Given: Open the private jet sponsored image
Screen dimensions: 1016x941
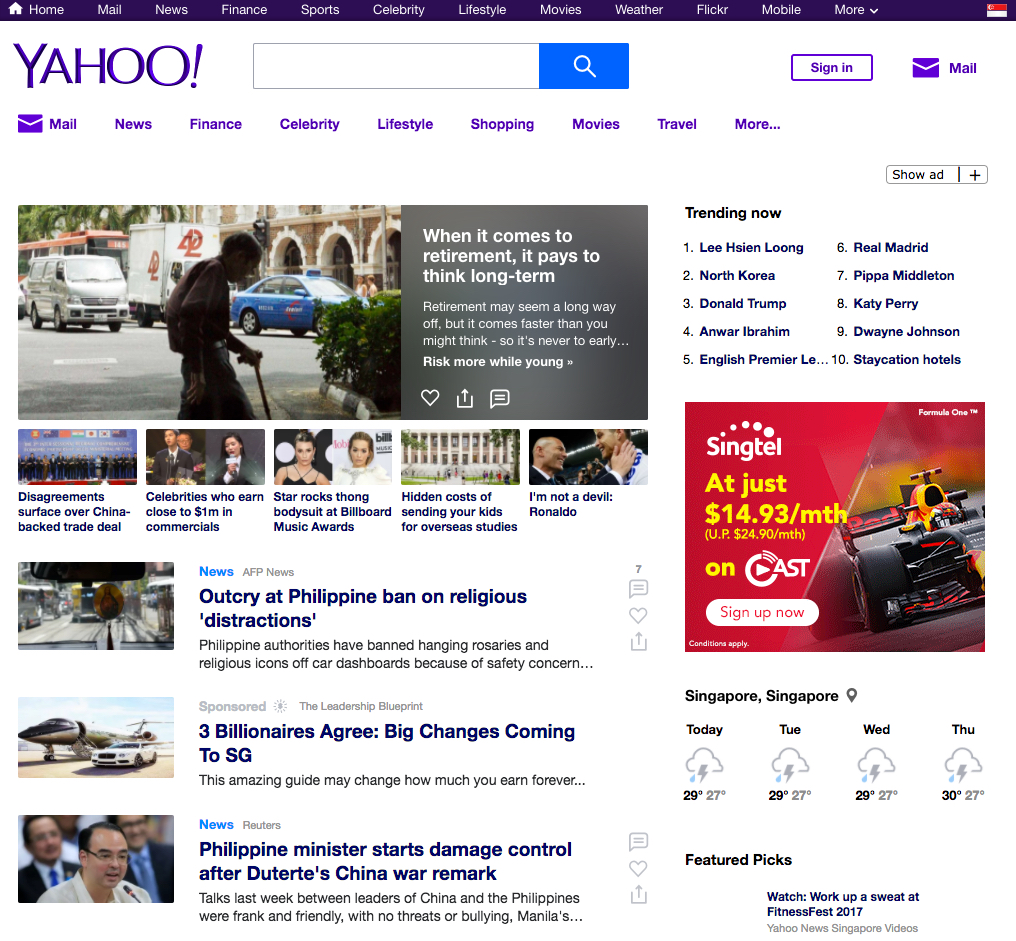Looking at the screenshot, I should [96, 738].
